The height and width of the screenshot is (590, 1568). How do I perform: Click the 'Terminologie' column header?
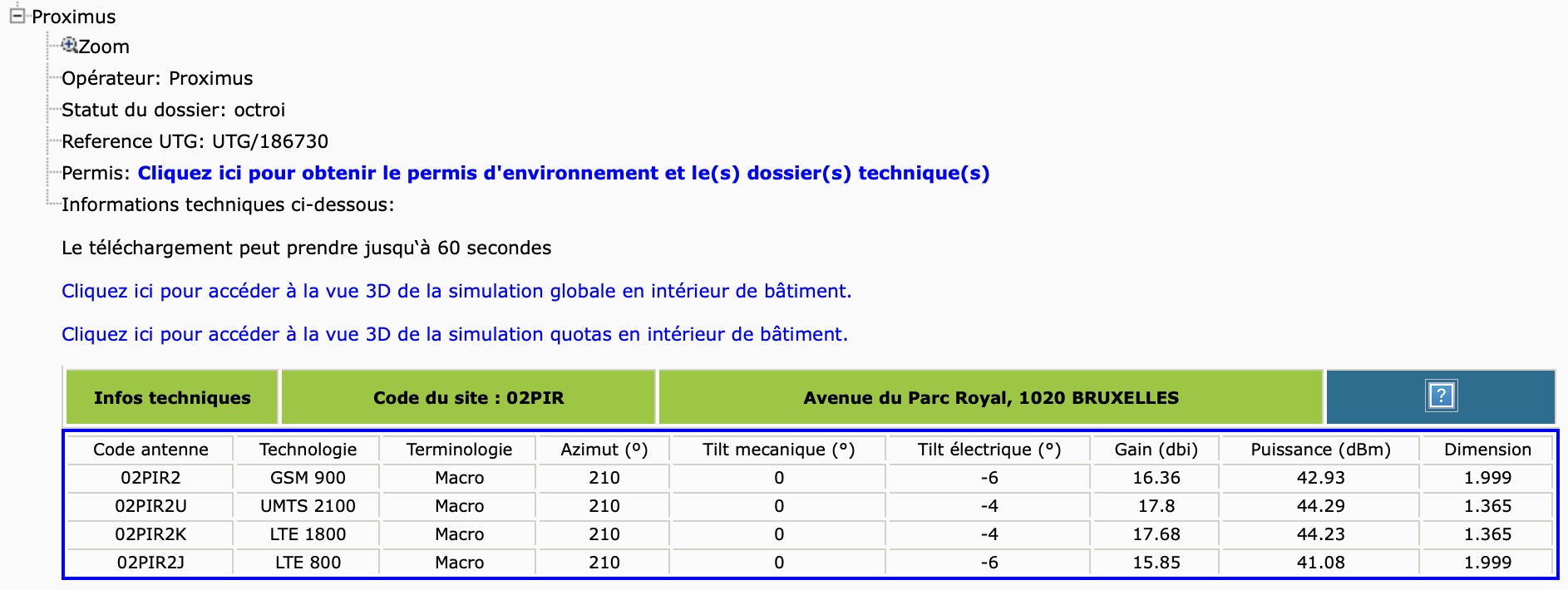click(459, 450)
